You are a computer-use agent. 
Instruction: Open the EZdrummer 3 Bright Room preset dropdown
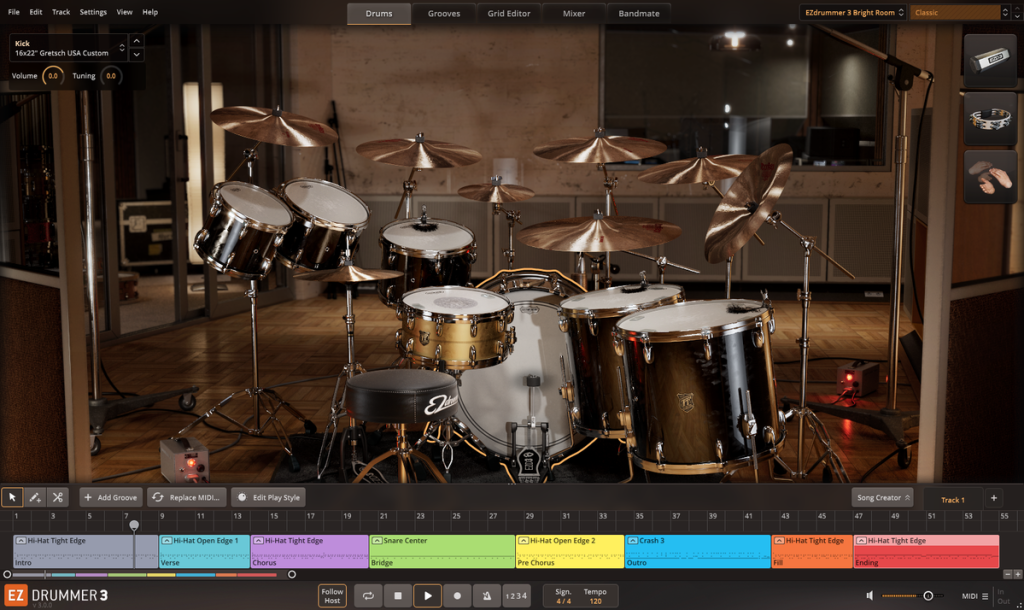coord(851,13)
